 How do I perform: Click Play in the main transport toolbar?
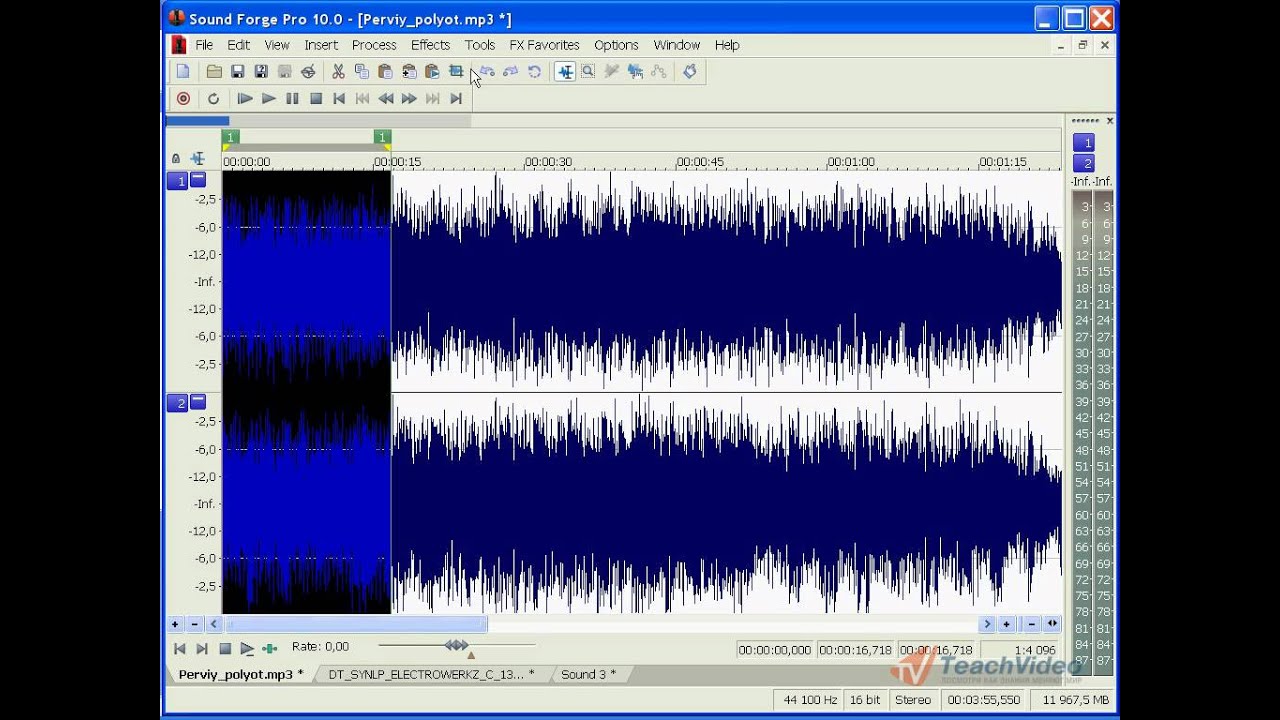click(268, 98)
